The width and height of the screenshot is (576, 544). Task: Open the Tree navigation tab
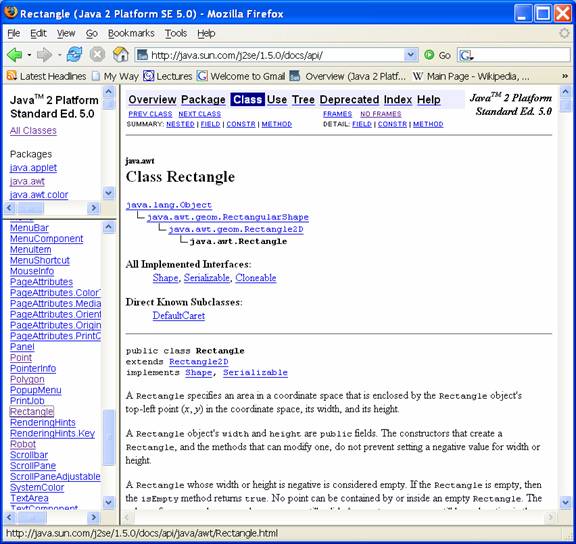[x=303, y=100]
